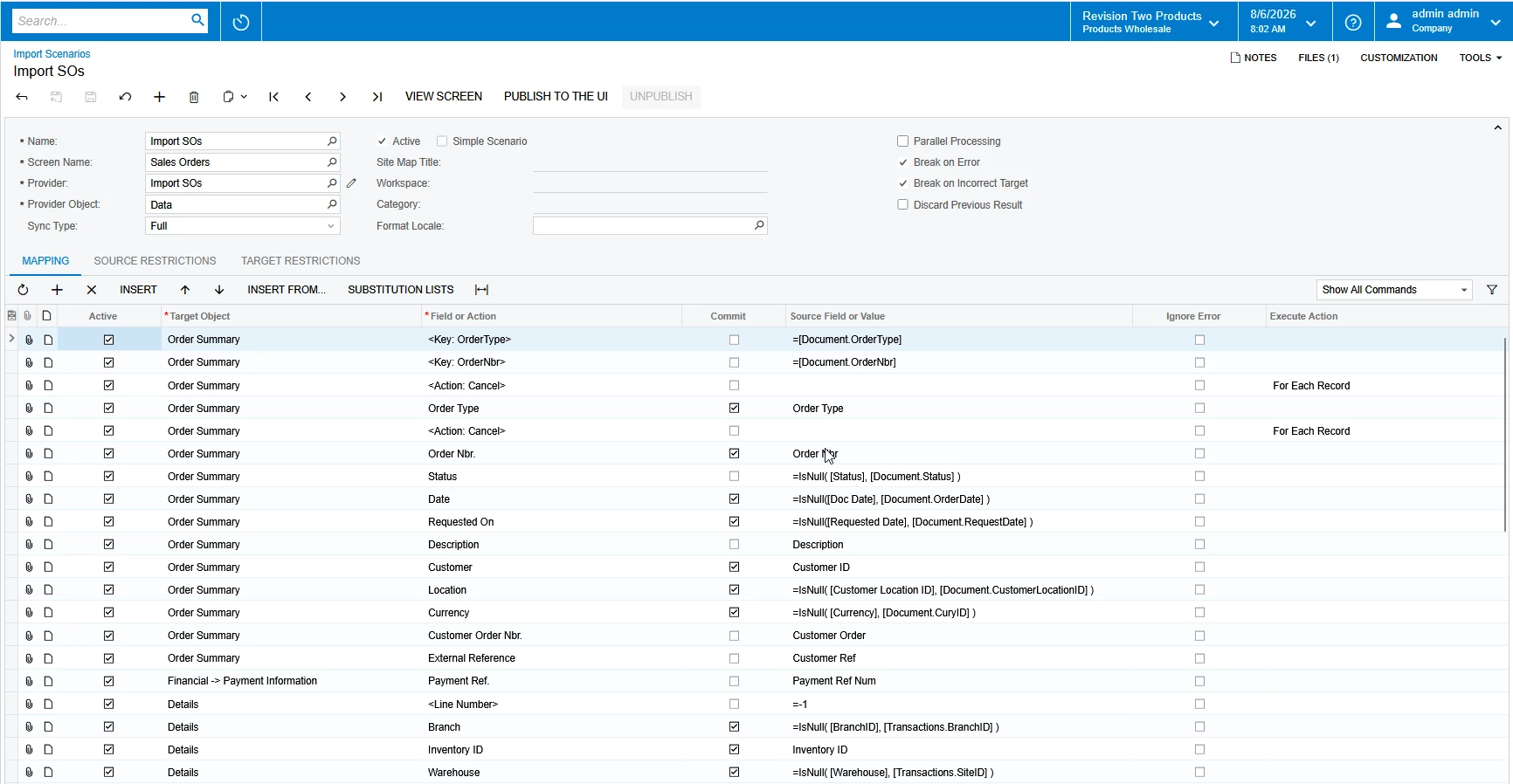The width and height of the screenshot is (1513, 784).
Task: Switch to the Source Restrictions tab
Action: (155, 261)
